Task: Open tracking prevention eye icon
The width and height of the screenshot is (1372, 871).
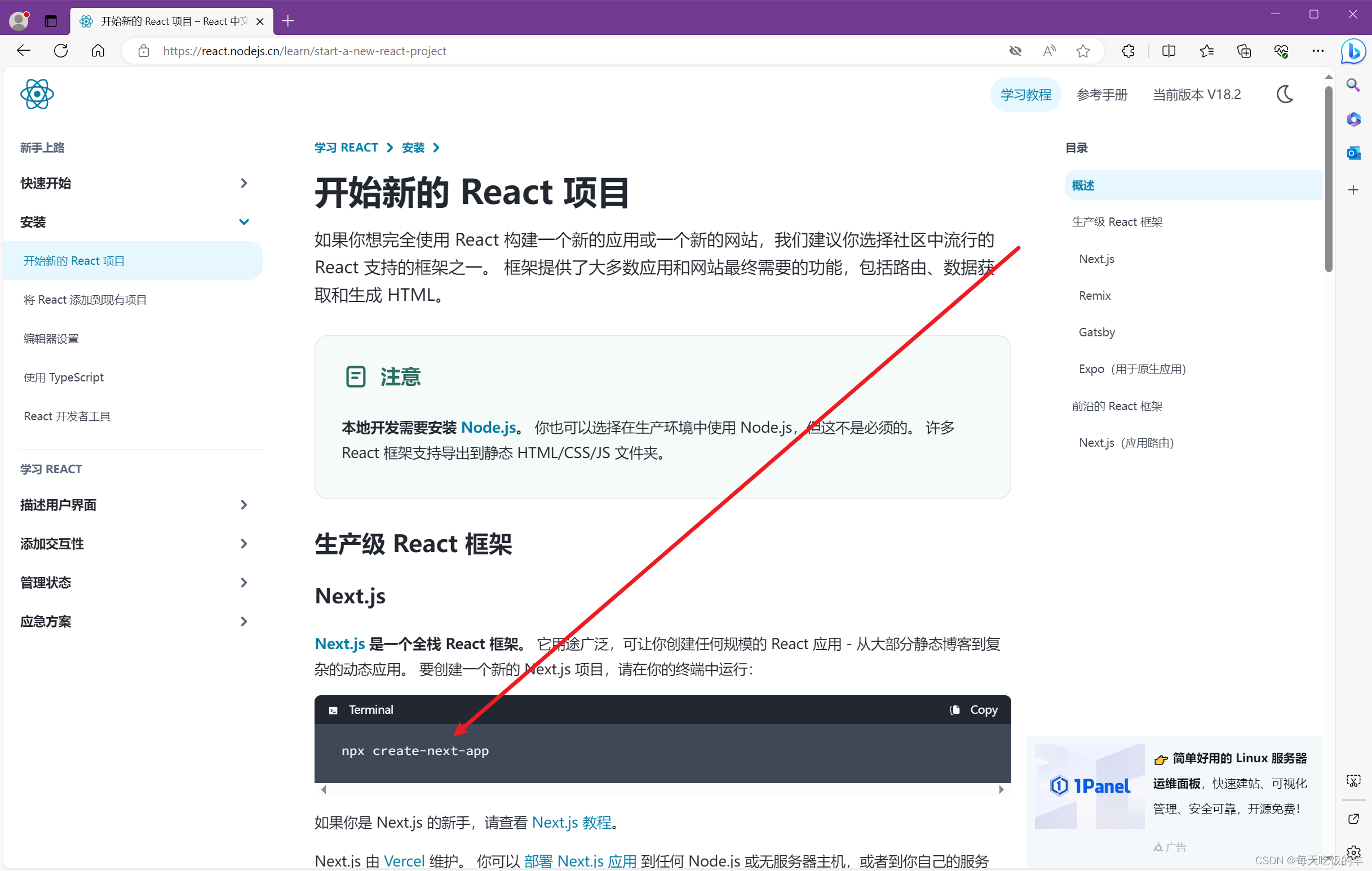Action: [x=1015, y=51]
